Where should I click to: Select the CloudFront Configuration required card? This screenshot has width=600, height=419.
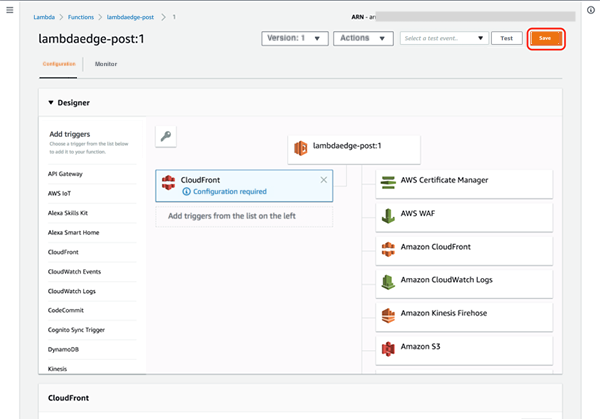click(x=244, y=186)
